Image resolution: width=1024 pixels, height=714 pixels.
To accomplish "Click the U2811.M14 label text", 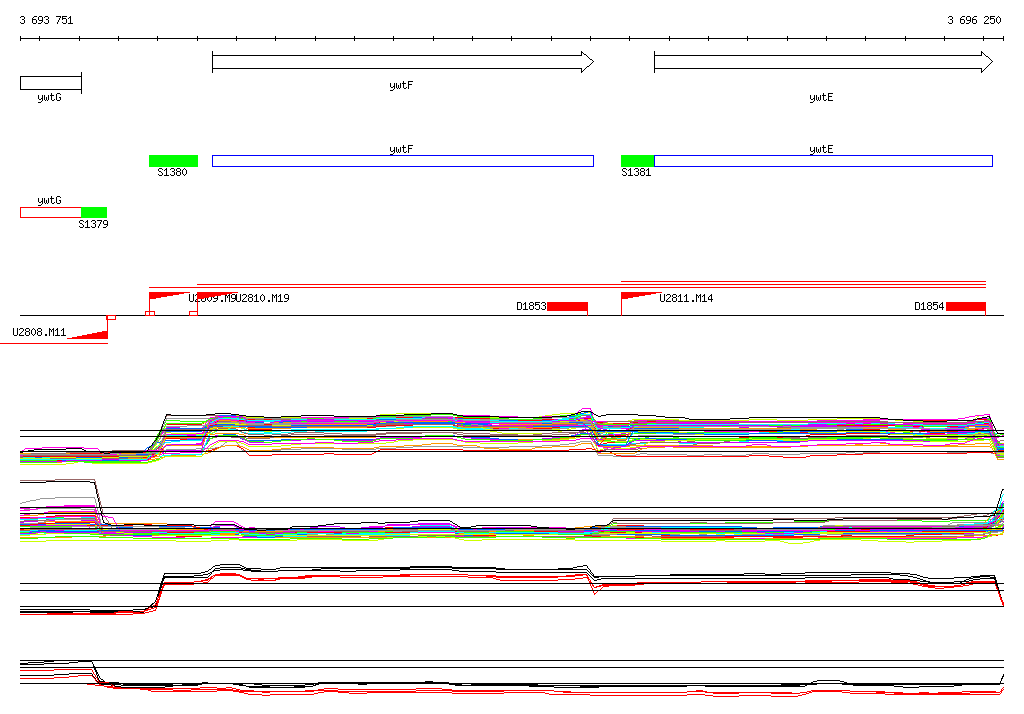I will point(686,298).
